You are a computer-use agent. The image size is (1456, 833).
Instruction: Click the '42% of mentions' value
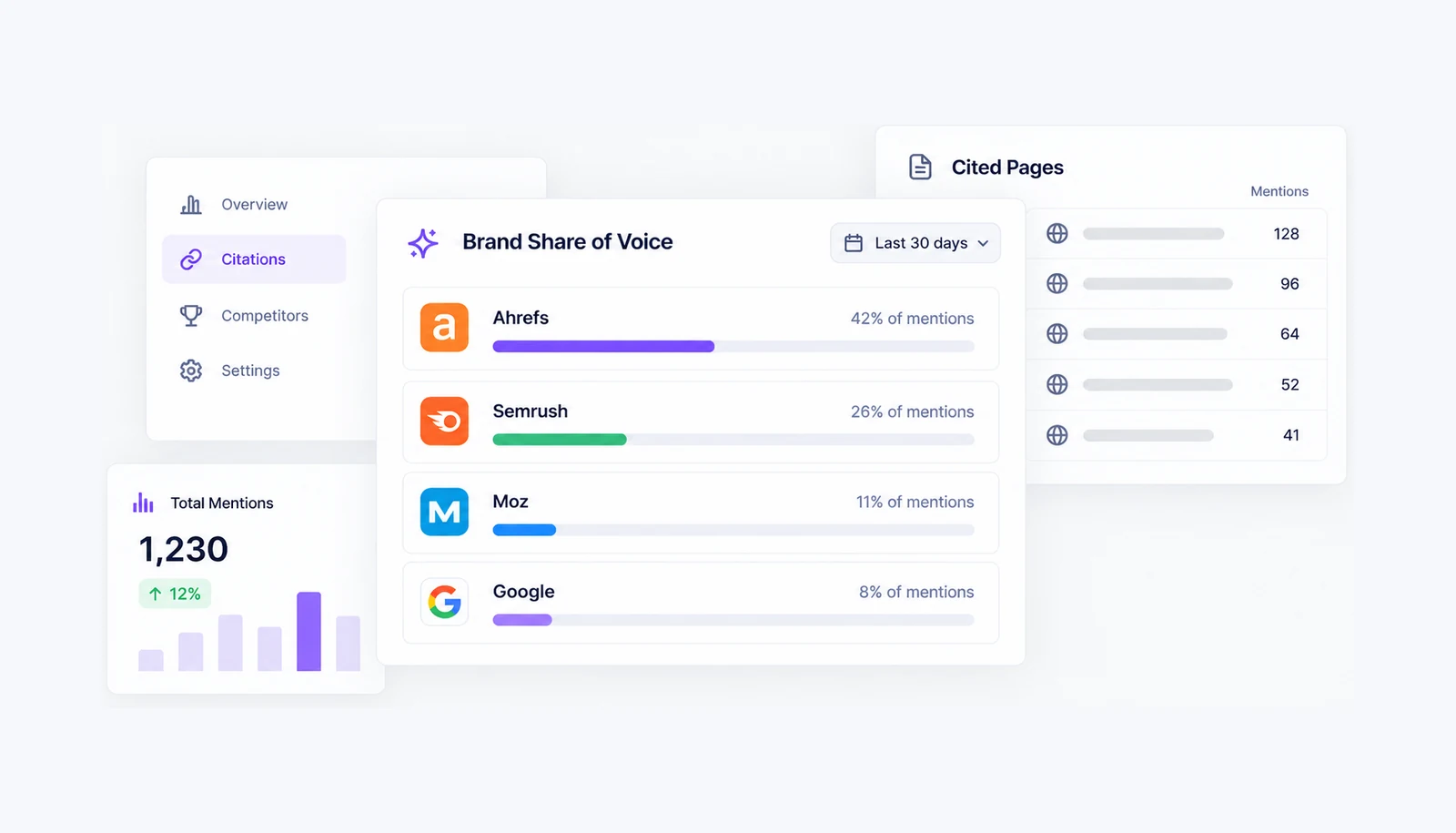click(x=912, y=319)
